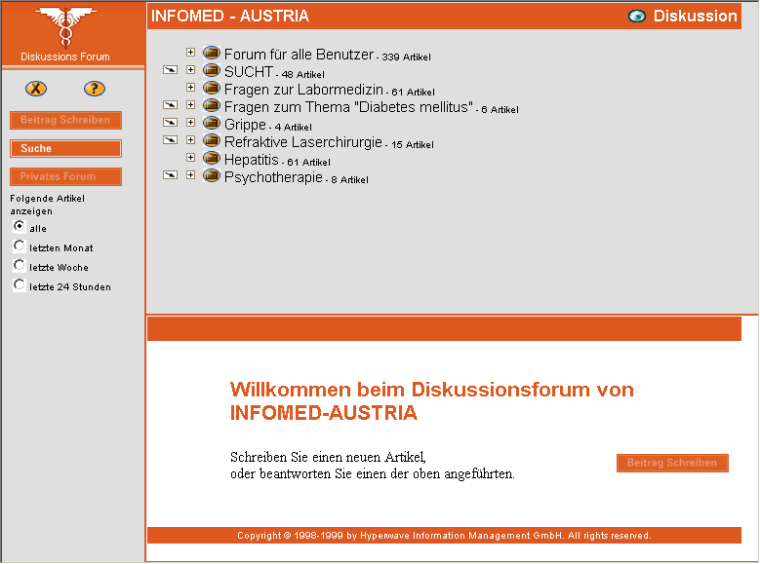
Task: Expand the SUCHT forum plus box
Action: point(190,70)
